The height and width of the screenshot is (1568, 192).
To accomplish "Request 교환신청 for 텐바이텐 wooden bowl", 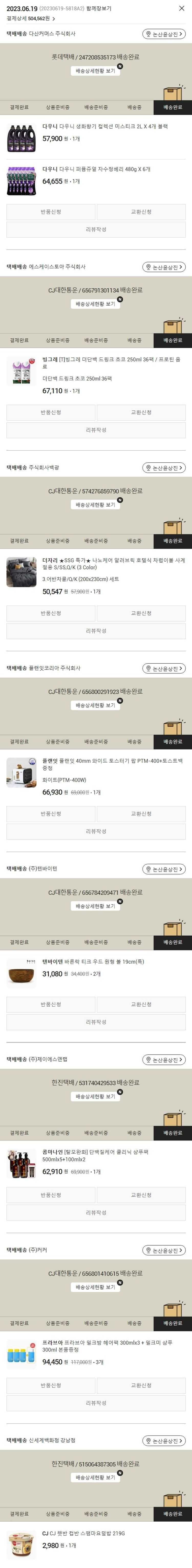I will pos(141,1004).
